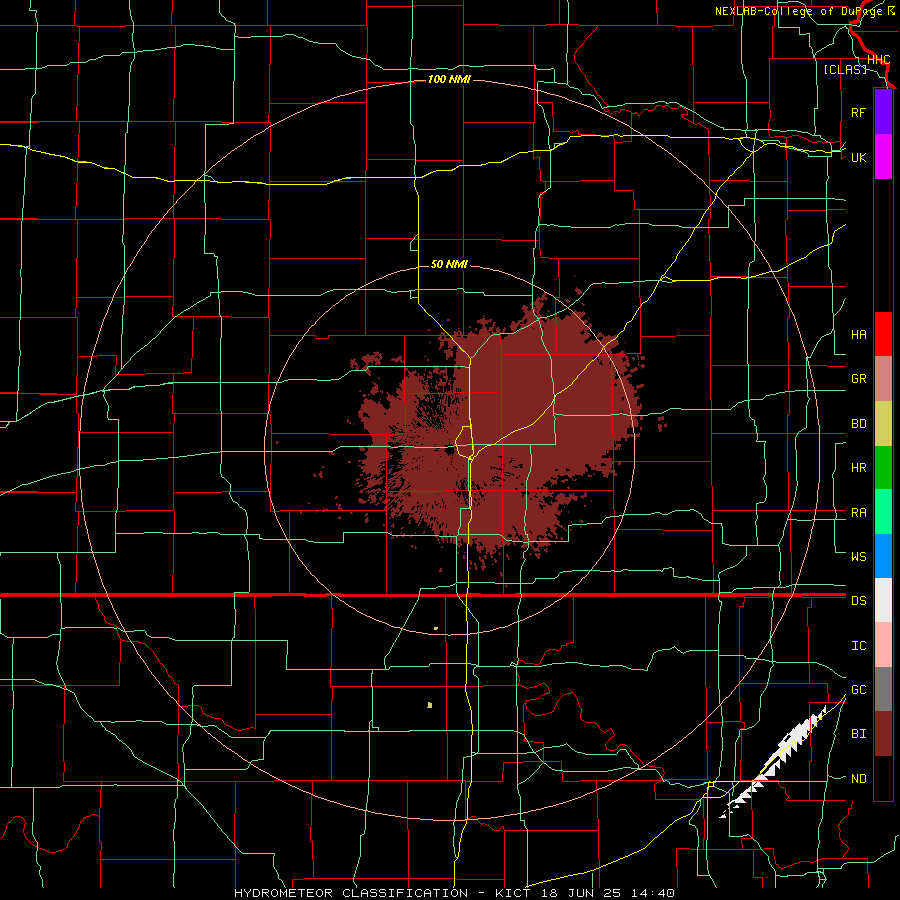Click the HR green legend swatch
The height and width of the screenshot is (900, 900).
pos(883,468)
